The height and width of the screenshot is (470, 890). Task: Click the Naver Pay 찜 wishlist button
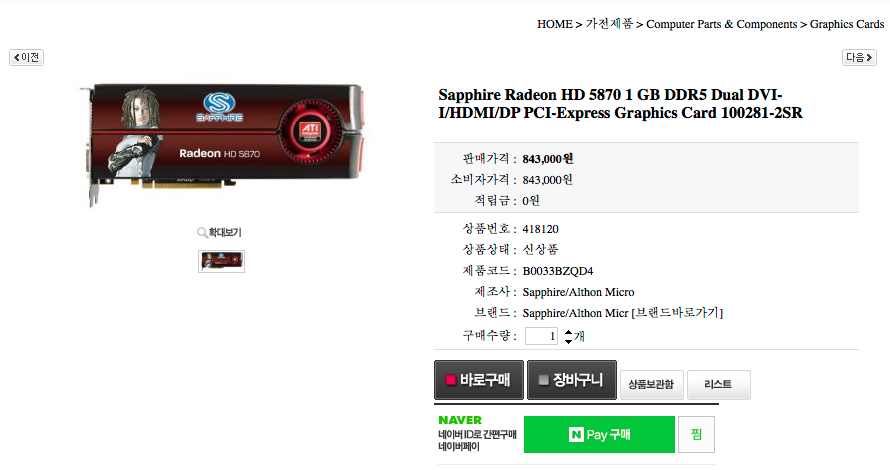pos(696,435)
